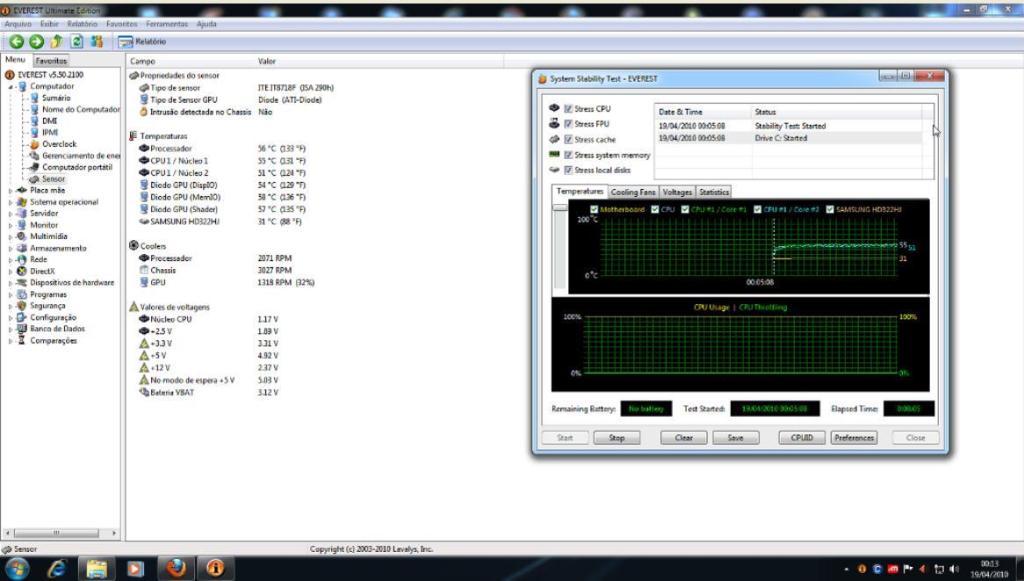Image resolution: width=1024 pixels, height=581 pixels.
Task: Switch to the Statistics tab
Action: [714, 193]
